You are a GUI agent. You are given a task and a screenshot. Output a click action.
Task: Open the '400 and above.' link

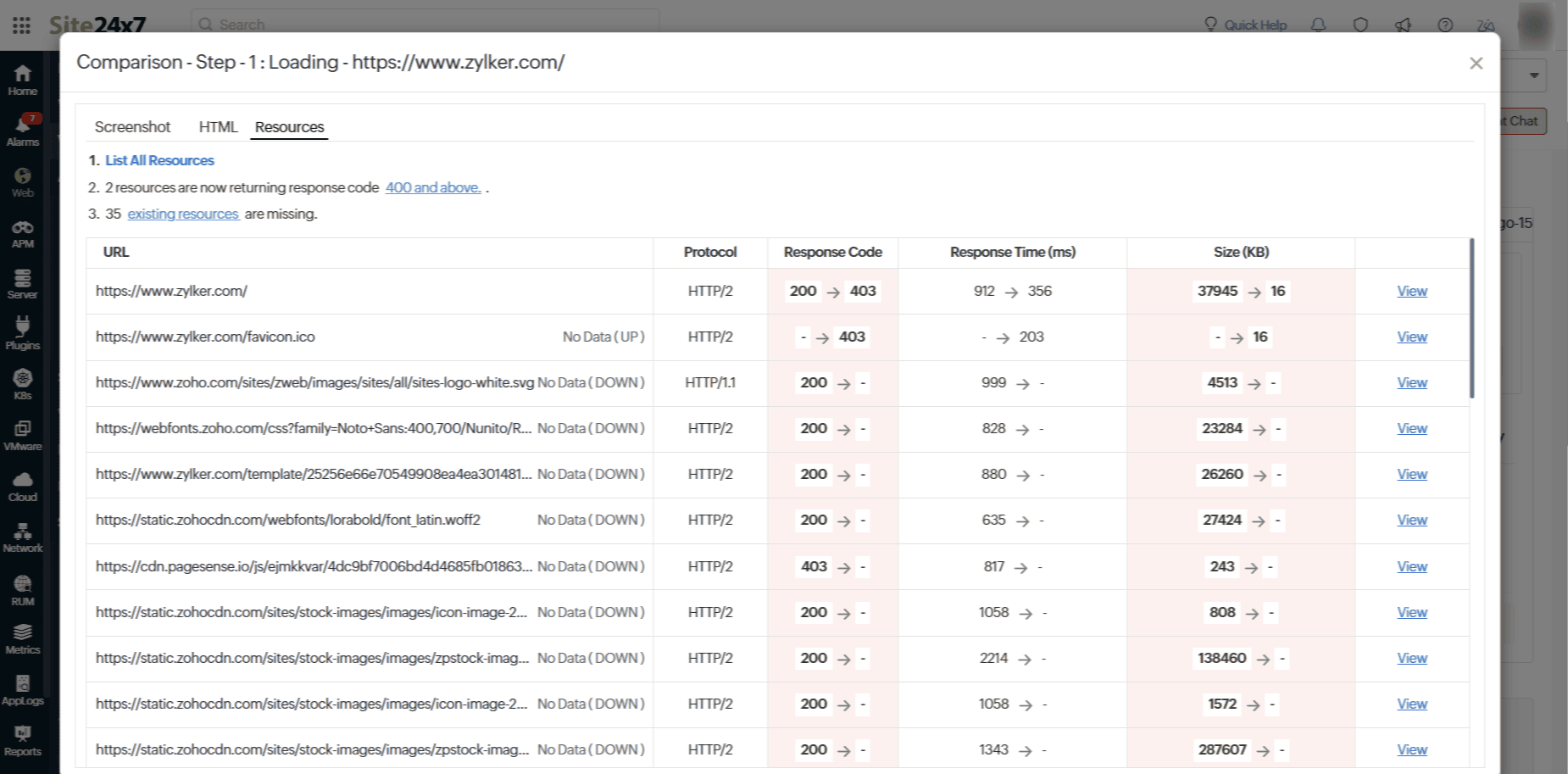(x=432, y=187)
